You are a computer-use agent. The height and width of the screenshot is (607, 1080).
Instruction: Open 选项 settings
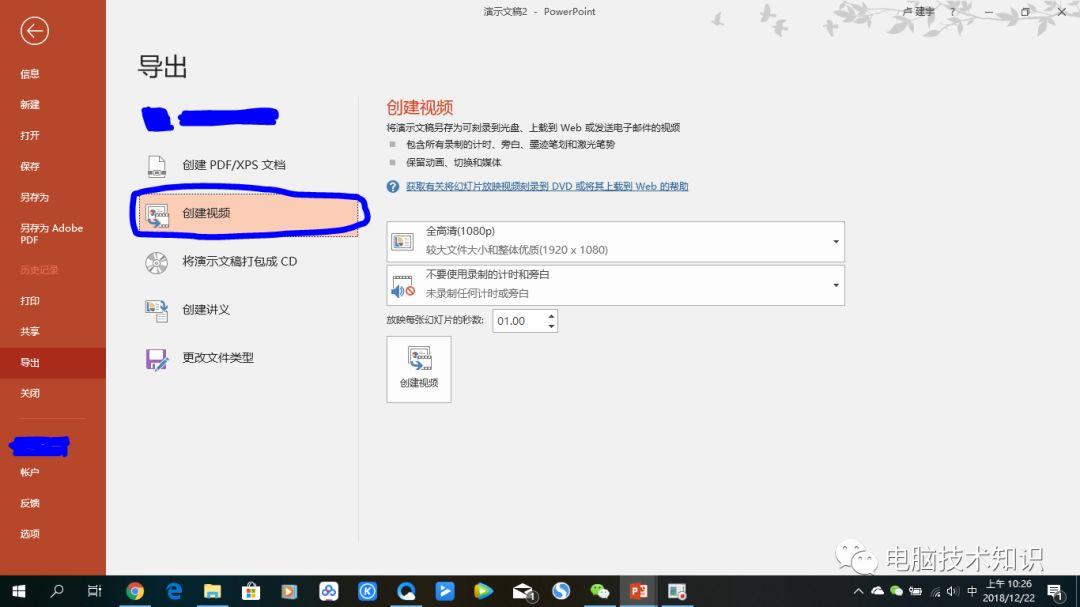click(x=30, y=534)
